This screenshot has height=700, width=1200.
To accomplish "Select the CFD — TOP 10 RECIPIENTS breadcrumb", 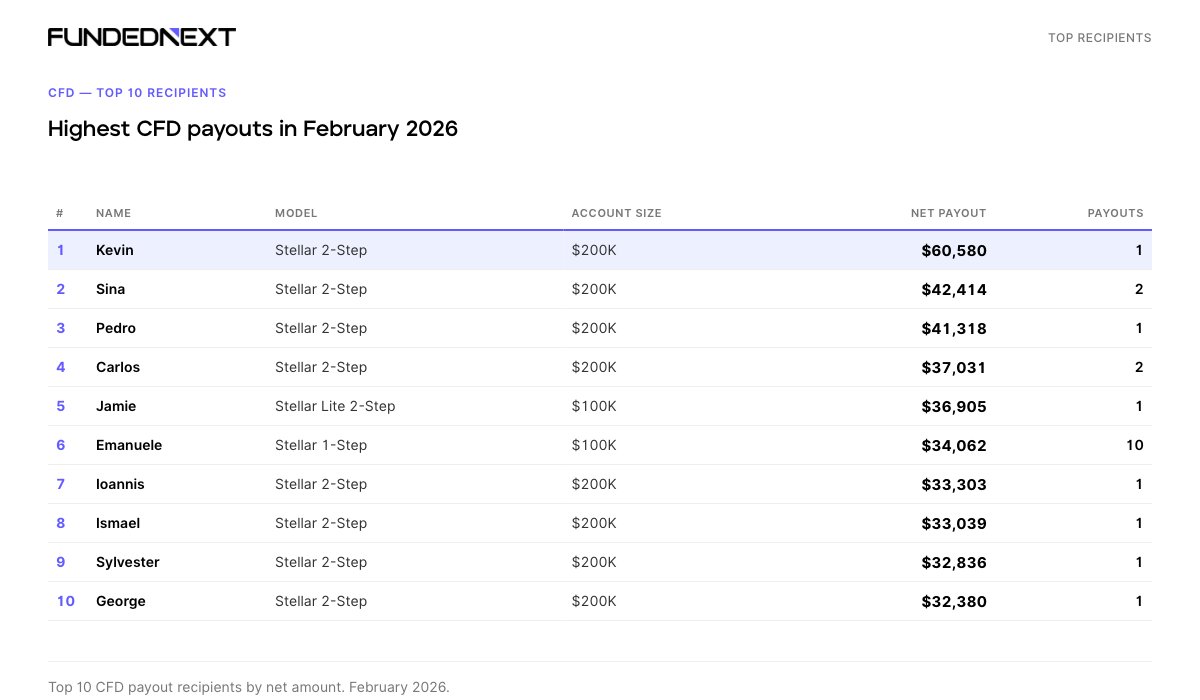I will (x=137, y=92).
